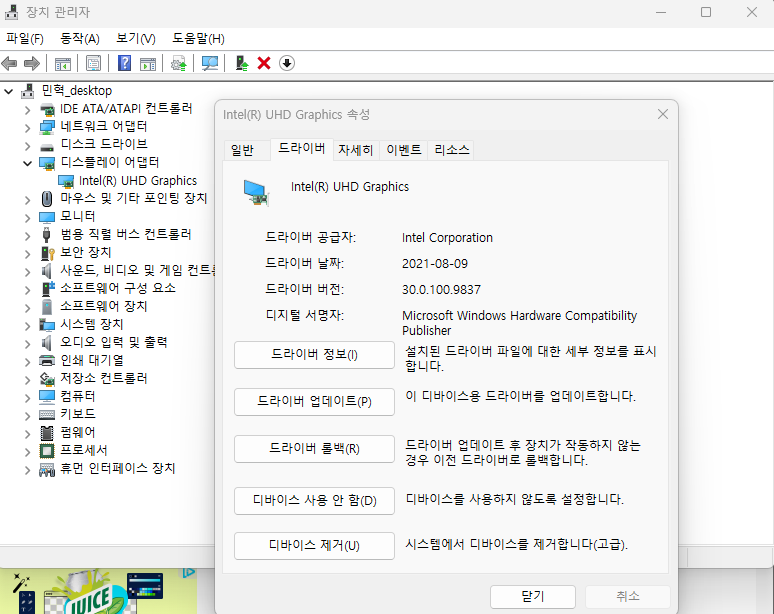
Task: Click driver version value 30.0.100.9837
Action: point(441,290)
